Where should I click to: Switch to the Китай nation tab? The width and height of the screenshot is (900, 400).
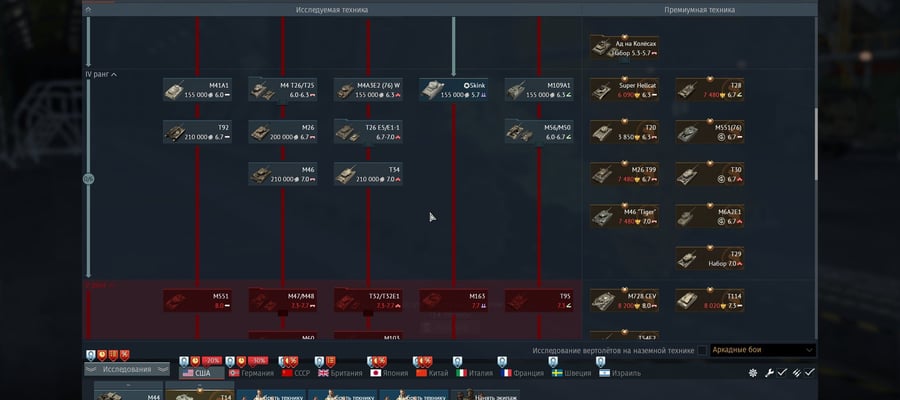[432, 373]
